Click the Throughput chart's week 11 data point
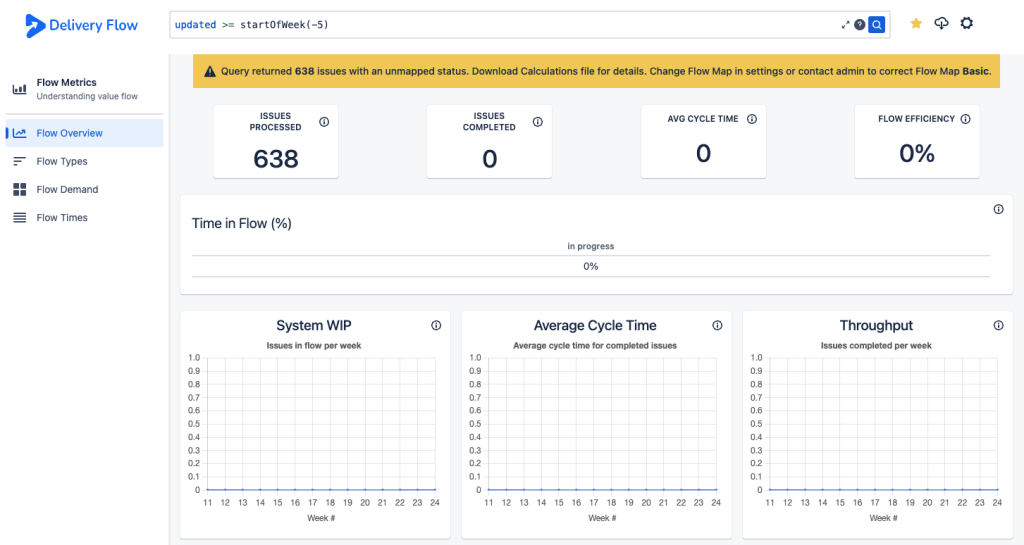1024x545 pixels. click(x=770, y=490)
